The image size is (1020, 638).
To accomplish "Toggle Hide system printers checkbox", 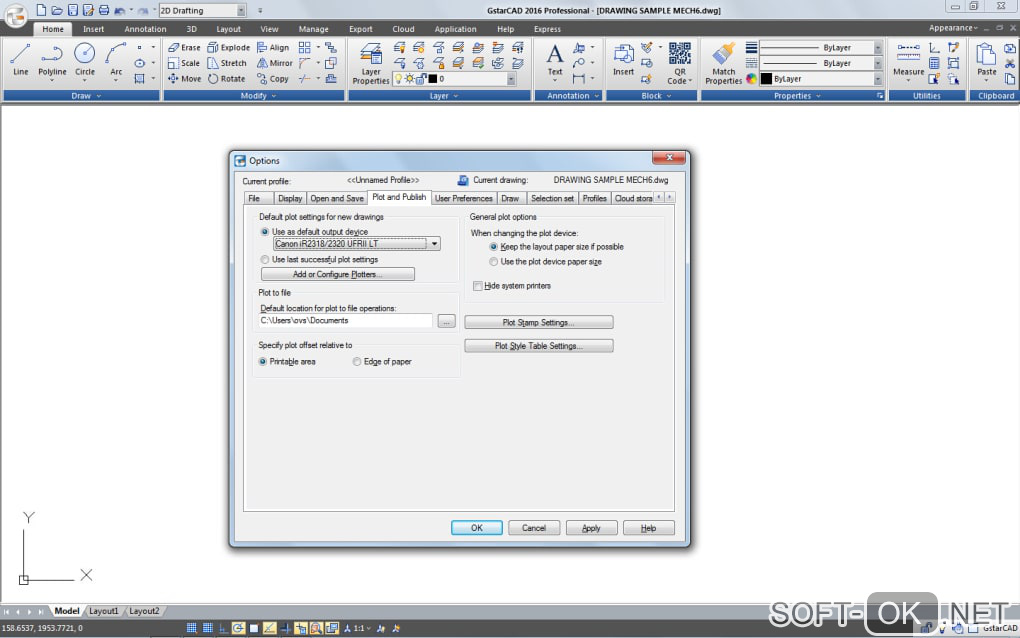I will (477, 286).
